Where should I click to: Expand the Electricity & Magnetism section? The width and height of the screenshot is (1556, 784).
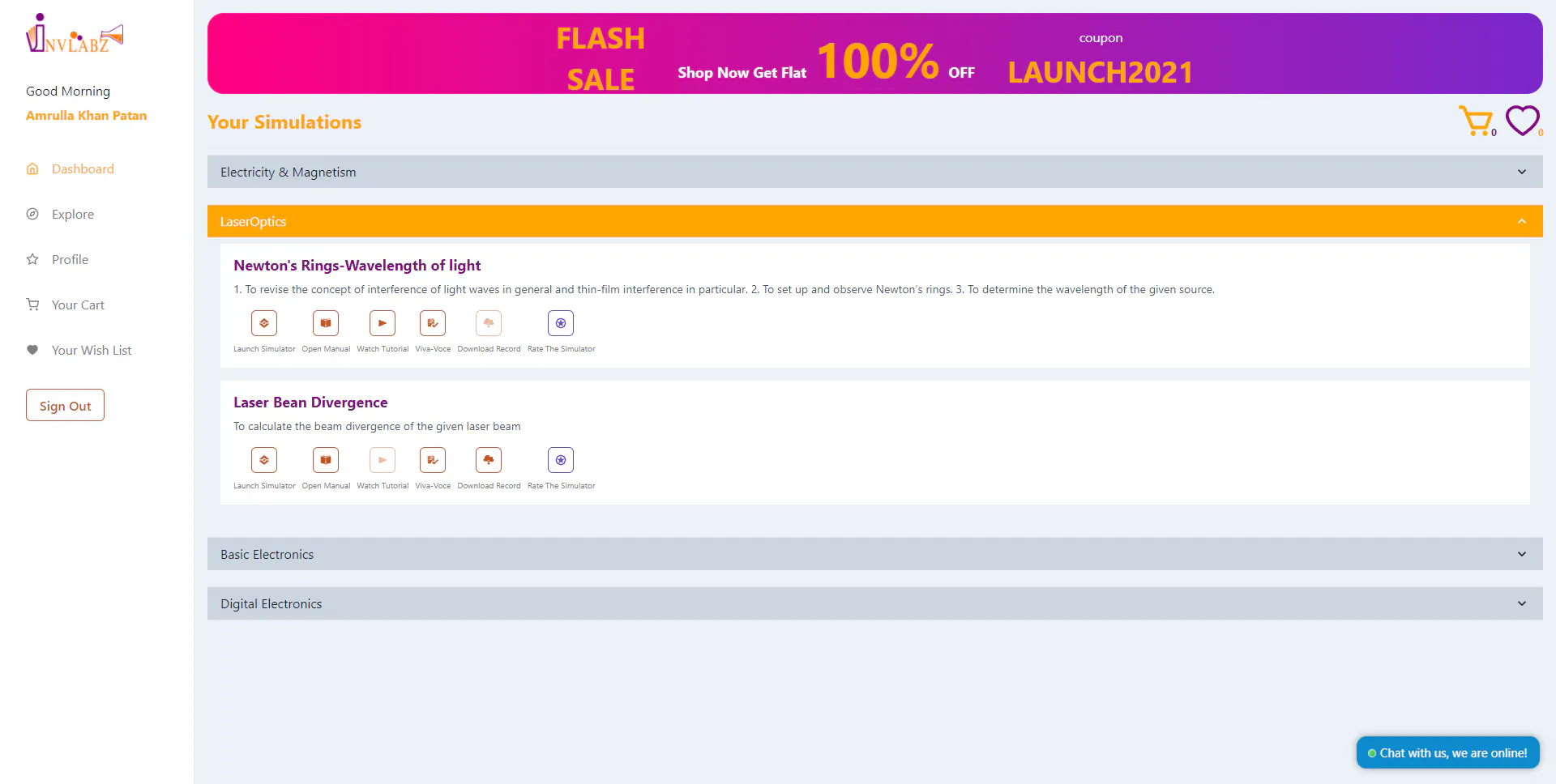[875, 172]
